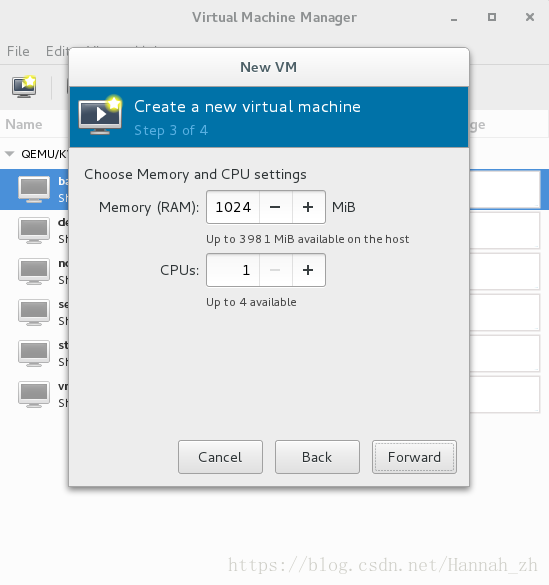This screenshot has width=549, height=585.
Task: Click the 'Choose Memory and CPU settings' heading
Action: click(195, 174)
